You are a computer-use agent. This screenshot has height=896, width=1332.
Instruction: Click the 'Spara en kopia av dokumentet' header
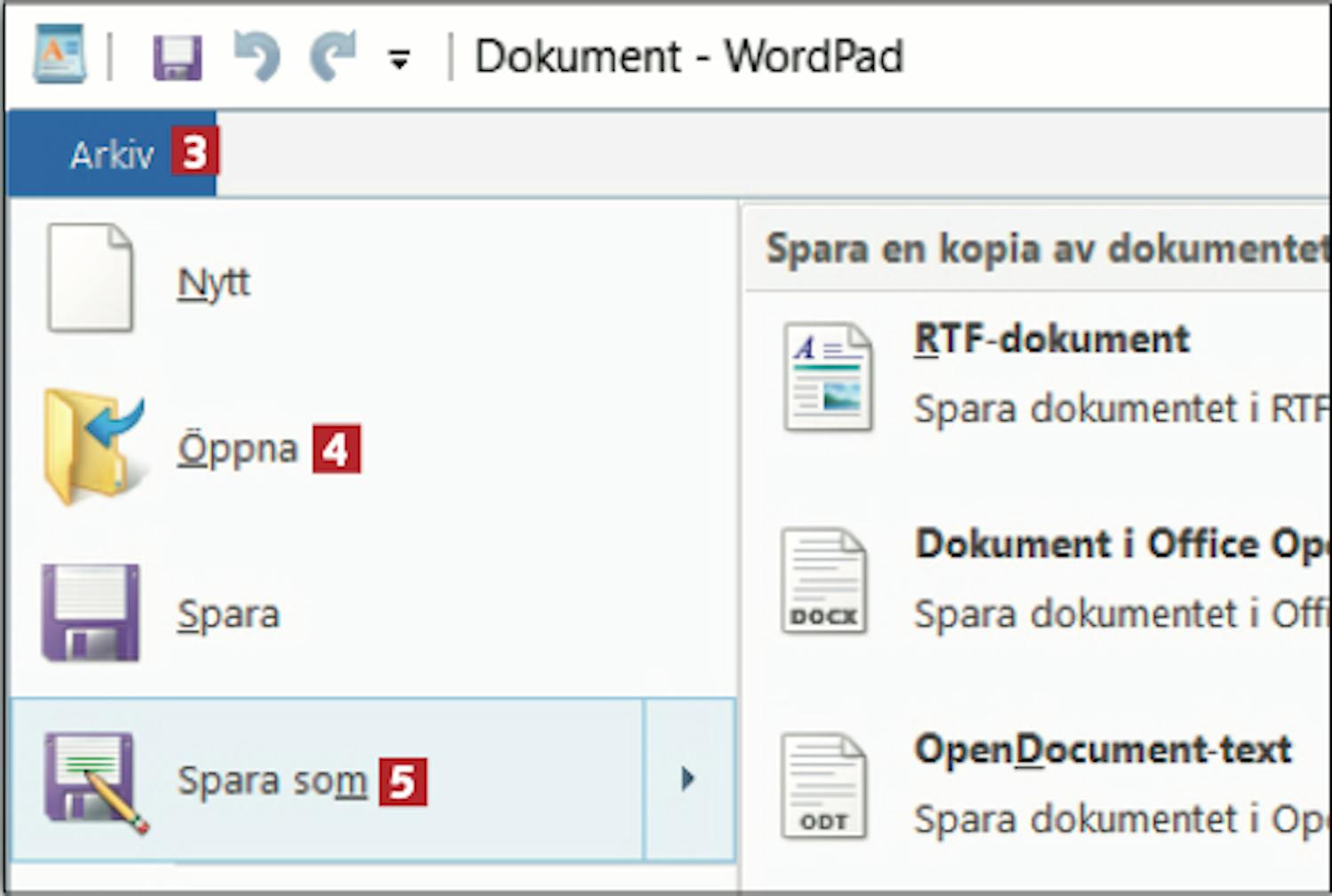pos(1048,249)
